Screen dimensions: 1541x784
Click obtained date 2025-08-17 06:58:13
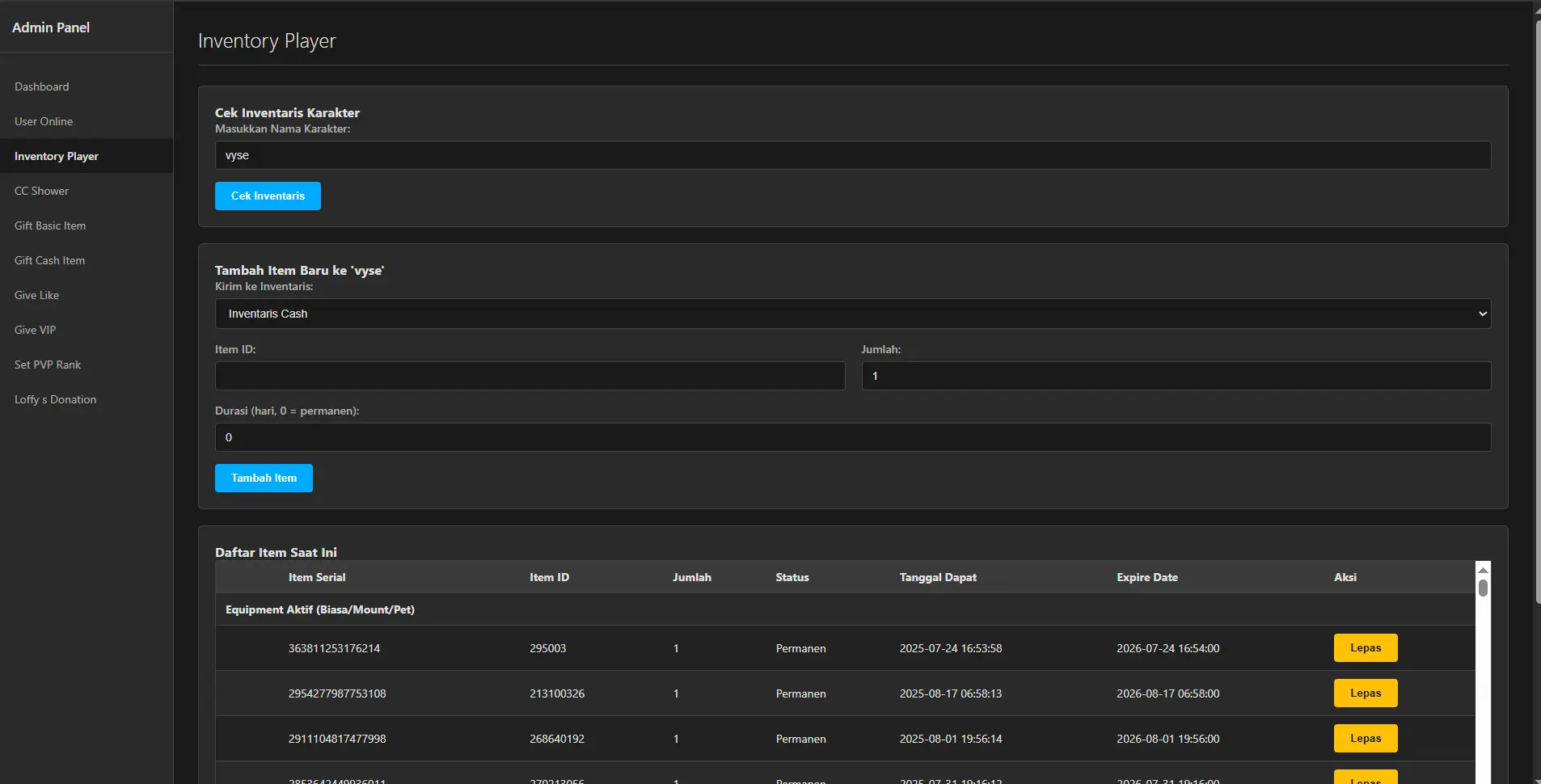click(951, 693)
